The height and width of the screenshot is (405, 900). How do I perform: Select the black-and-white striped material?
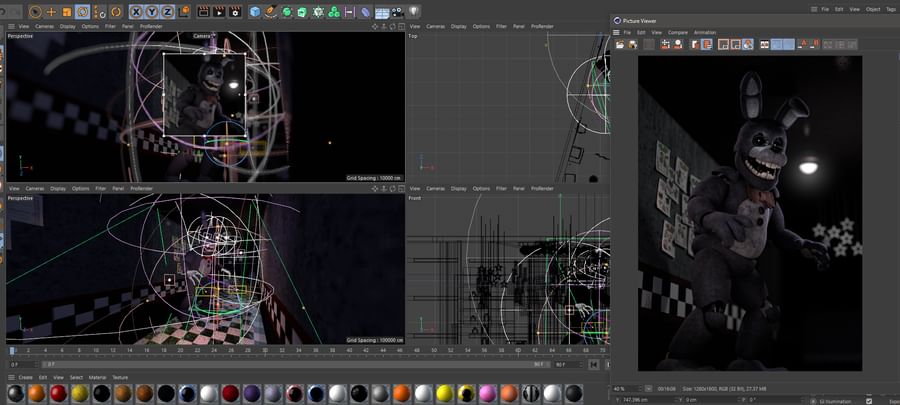click(531, 394)
